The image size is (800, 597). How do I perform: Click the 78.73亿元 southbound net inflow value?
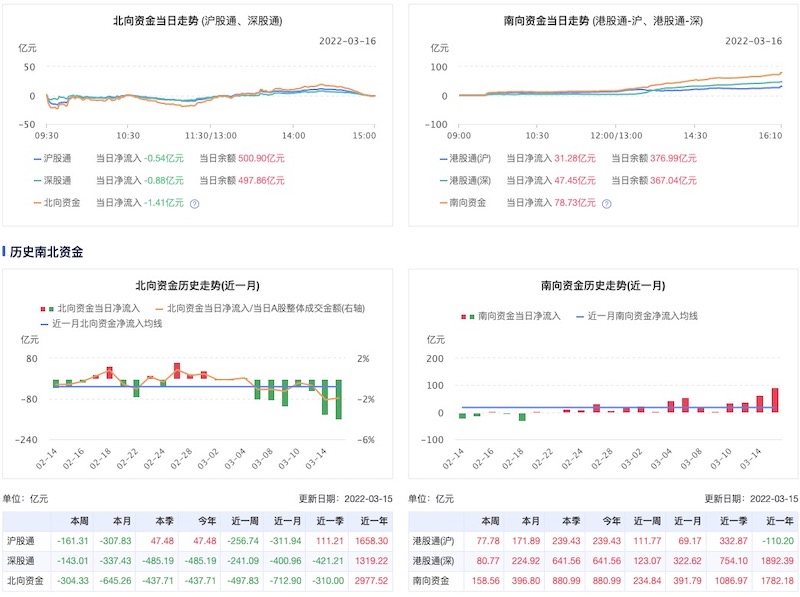click(575, 203)
